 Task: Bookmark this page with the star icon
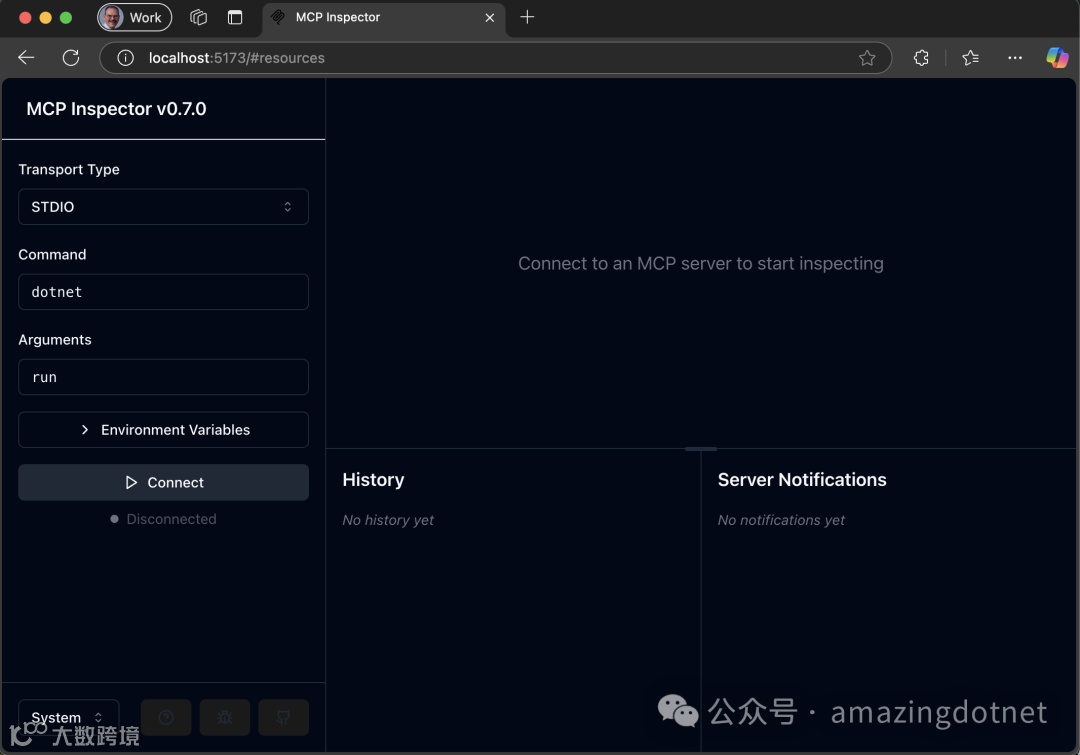coord(866,58)
